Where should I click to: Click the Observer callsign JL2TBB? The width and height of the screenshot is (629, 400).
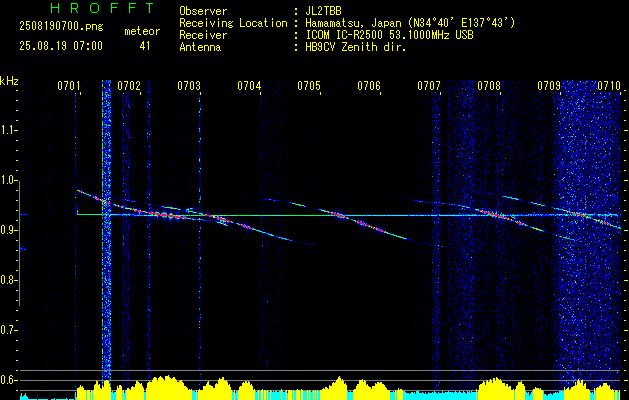323,11
